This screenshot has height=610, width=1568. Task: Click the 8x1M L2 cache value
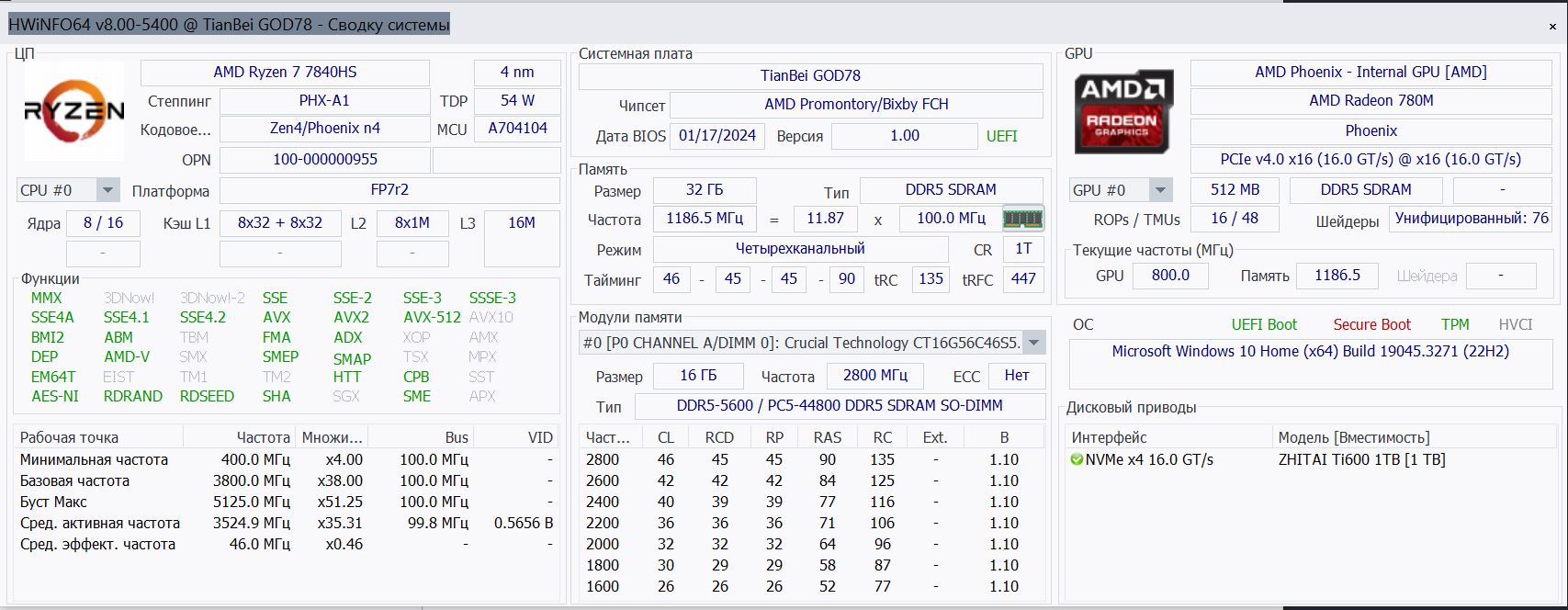(412, 223)
